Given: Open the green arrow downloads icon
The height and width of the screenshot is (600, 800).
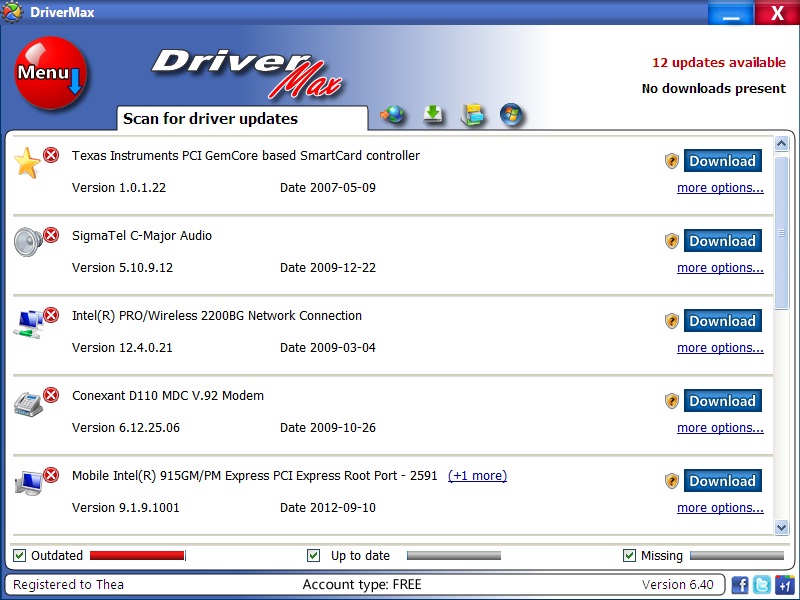Looking at the screenshot, I should pos(433,114).
